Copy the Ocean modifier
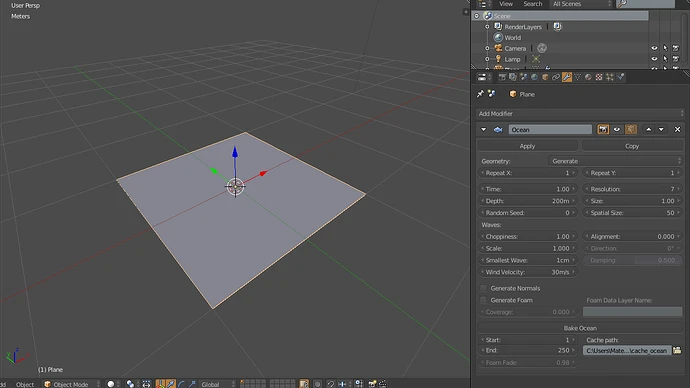Viewport: 690px width, 388px height. coord(632,146)
